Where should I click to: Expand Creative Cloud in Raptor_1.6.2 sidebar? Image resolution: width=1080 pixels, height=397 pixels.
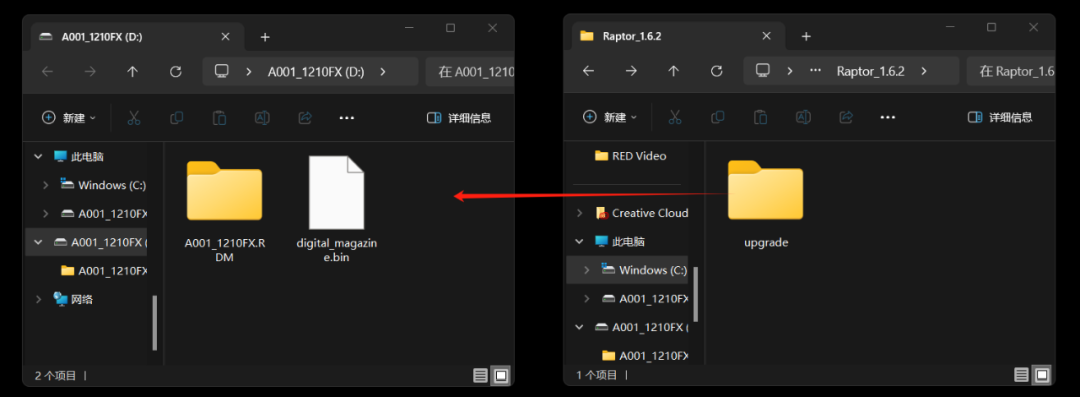(x=580, y=213)
